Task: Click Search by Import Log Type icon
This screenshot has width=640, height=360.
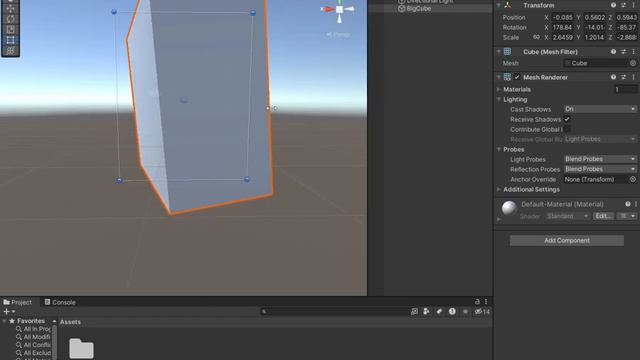Action: (452, 312)
